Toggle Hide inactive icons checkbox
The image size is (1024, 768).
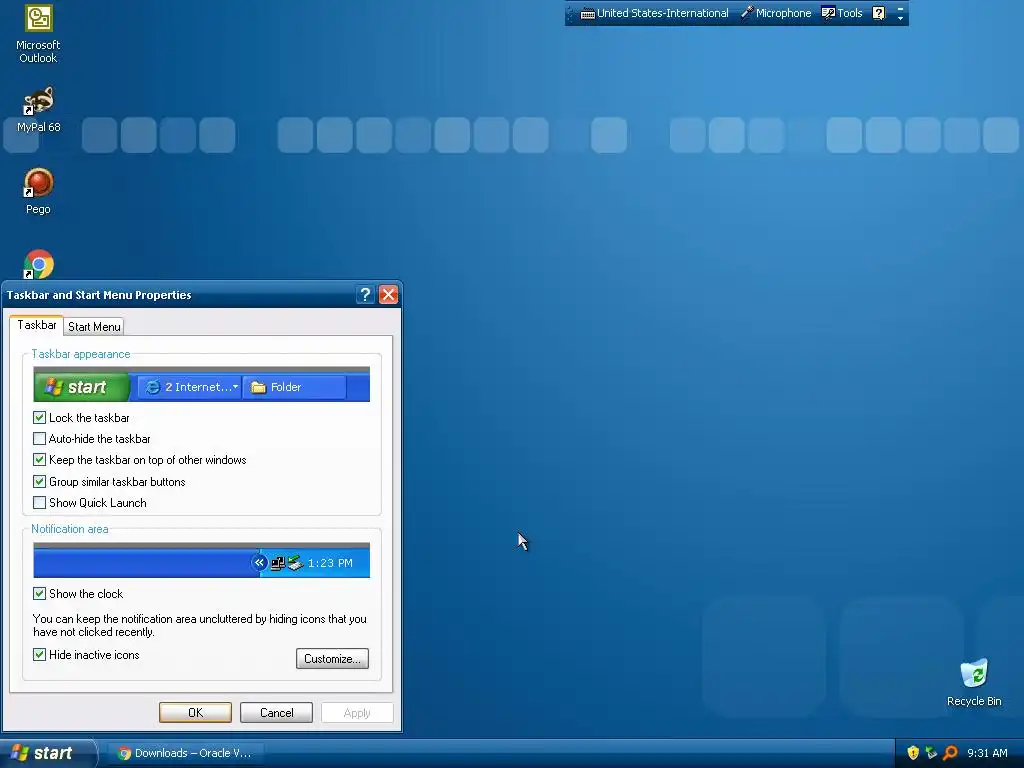point(39,655)
